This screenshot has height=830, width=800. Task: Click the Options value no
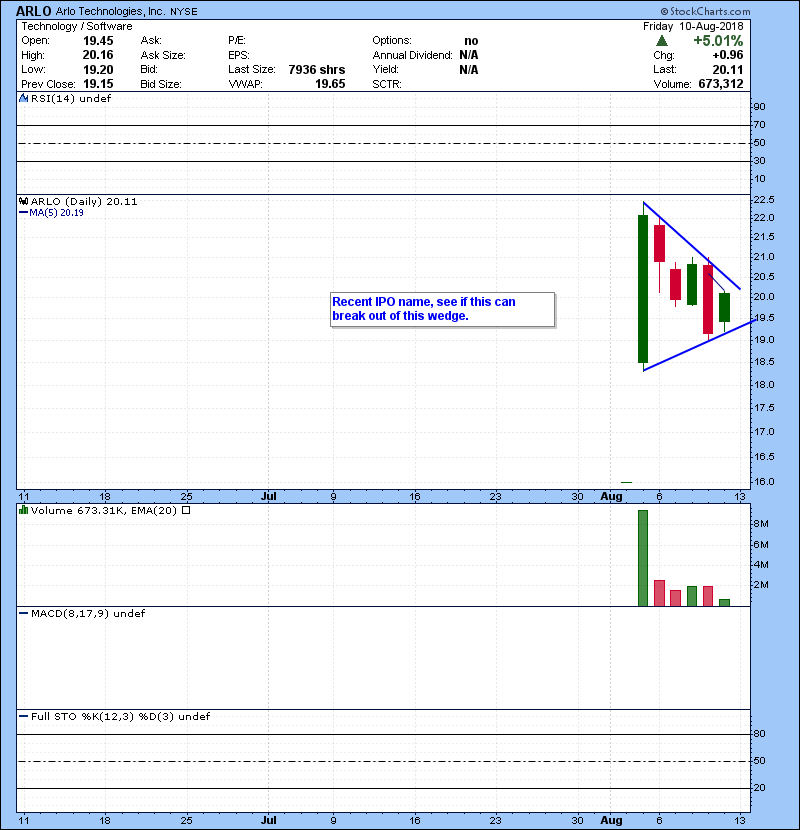coord(471,41)
